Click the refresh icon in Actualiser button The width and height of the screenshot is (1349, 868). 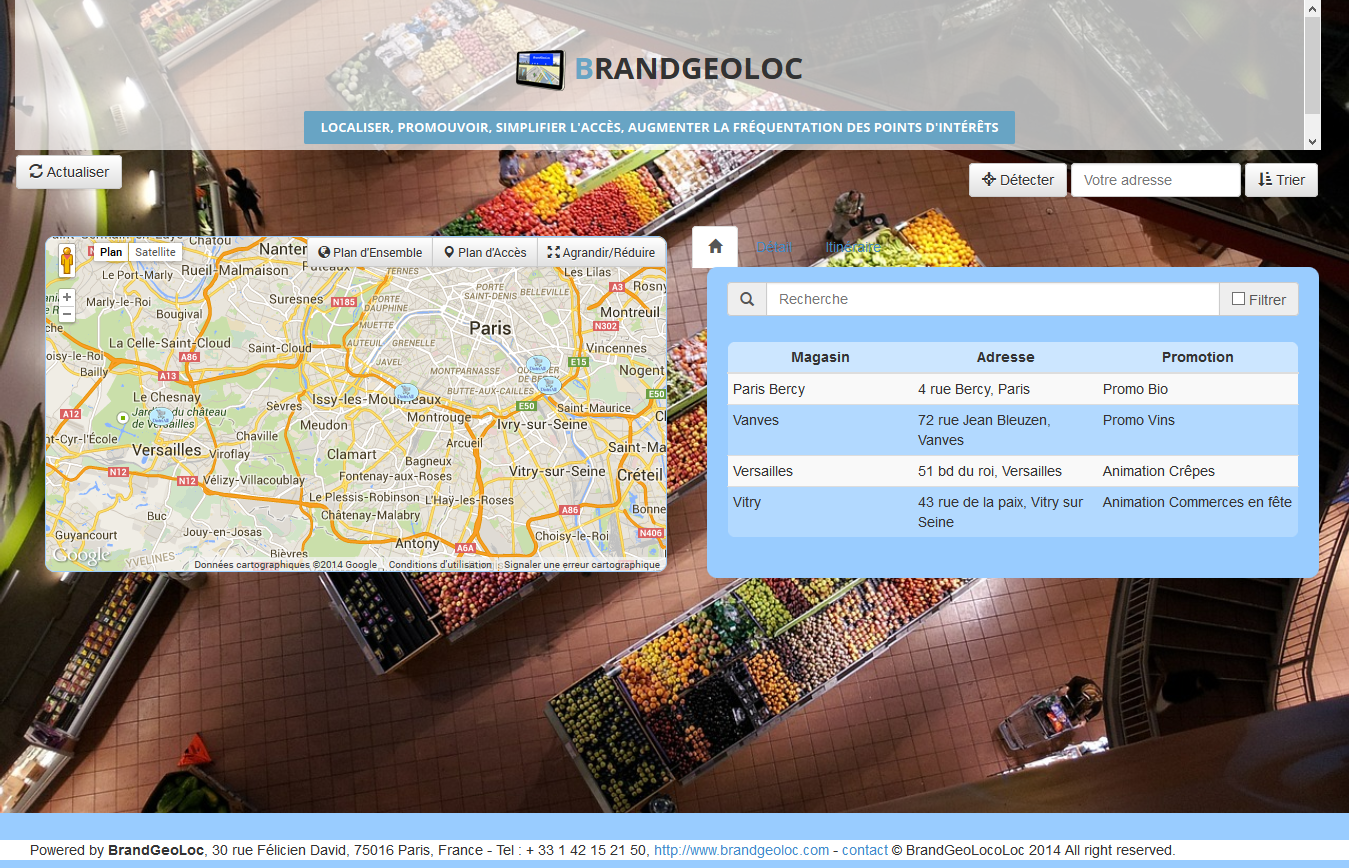36,172
